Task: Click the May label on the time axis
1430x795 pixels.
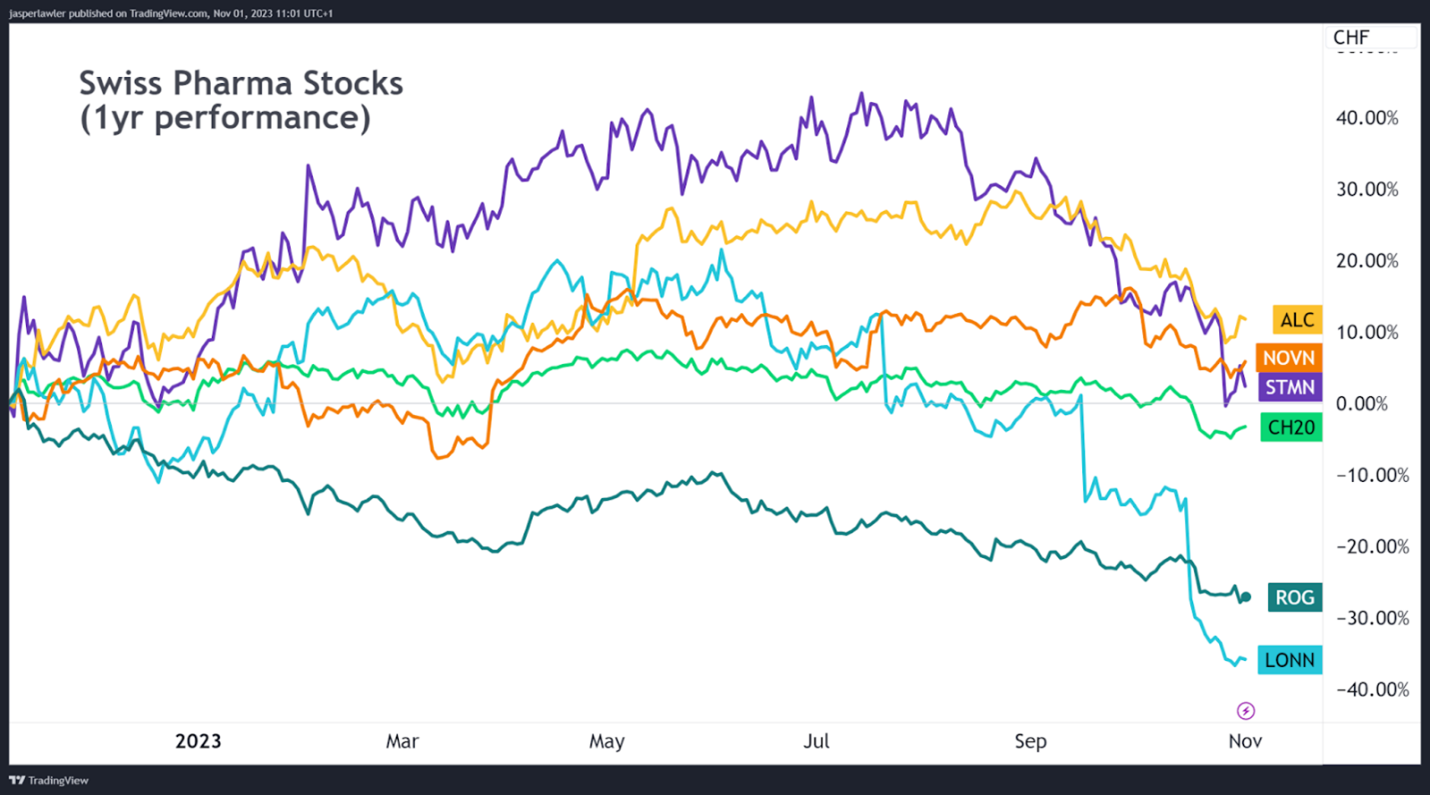Action: 607,742
